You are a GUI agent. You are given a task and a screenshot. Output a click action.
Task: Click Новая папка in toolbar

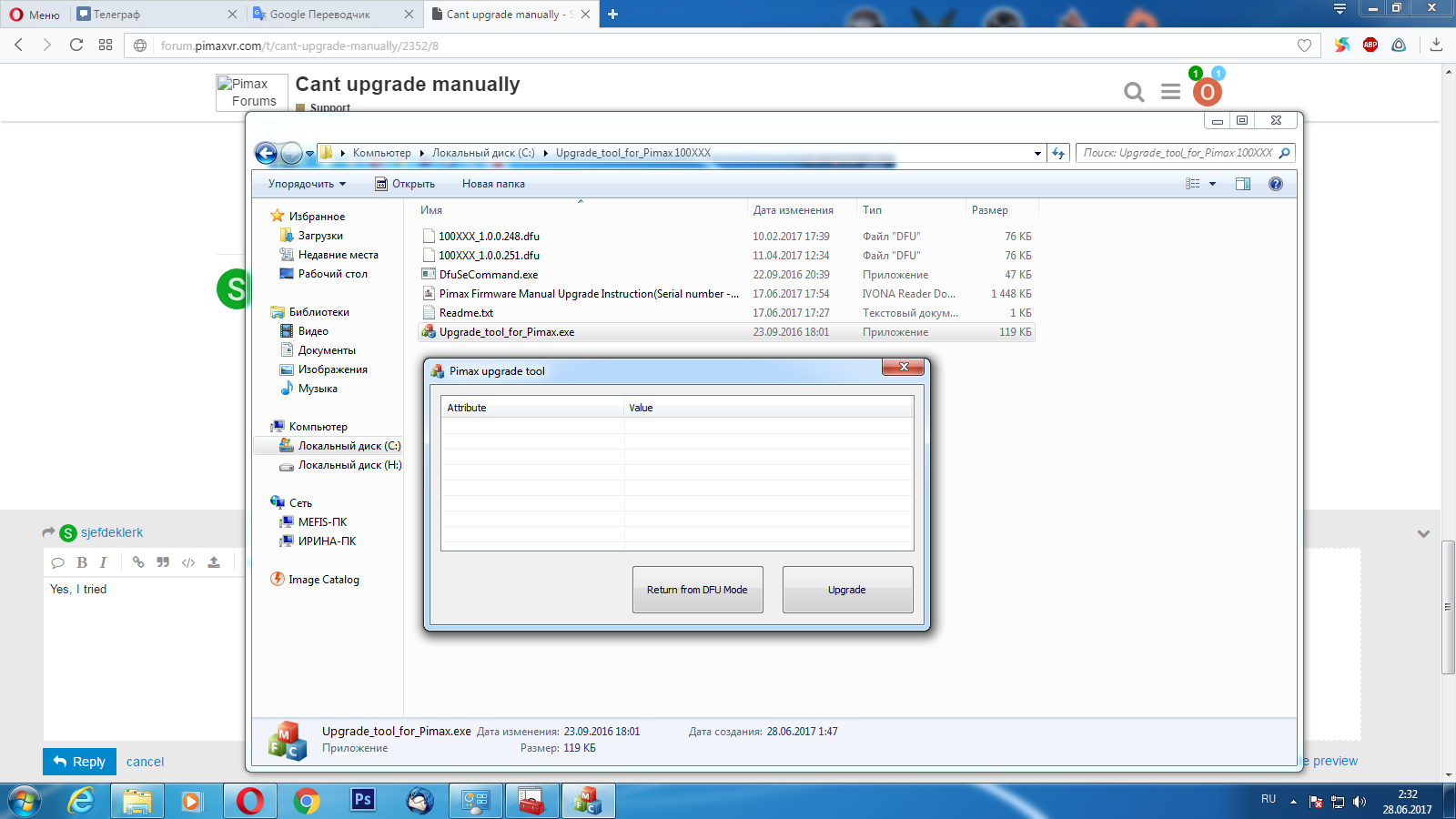click(x=493, y=184)
